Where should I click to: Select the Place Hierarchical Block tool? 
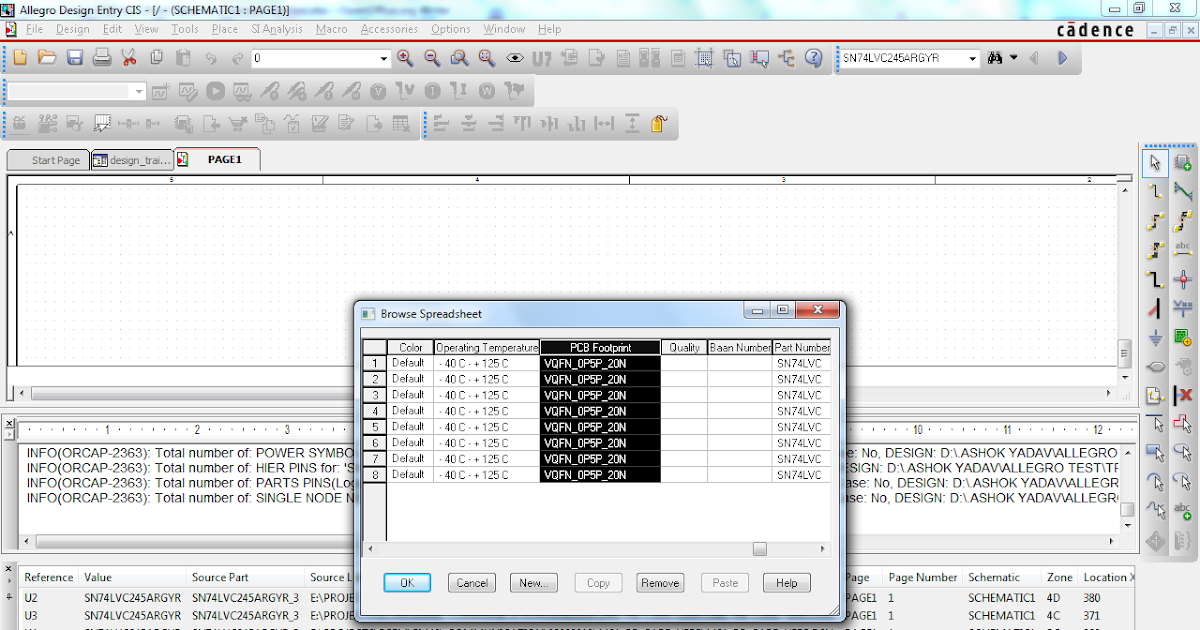[1183, 337]
